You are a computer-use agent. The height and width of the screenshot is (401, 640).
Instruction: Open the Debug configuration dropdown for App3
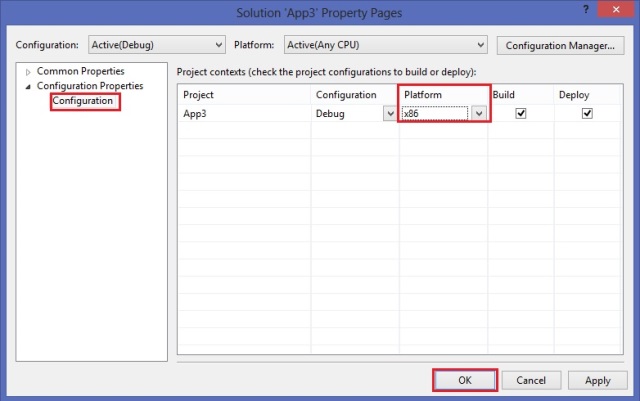pyautogui.click(x=390, y=114)
